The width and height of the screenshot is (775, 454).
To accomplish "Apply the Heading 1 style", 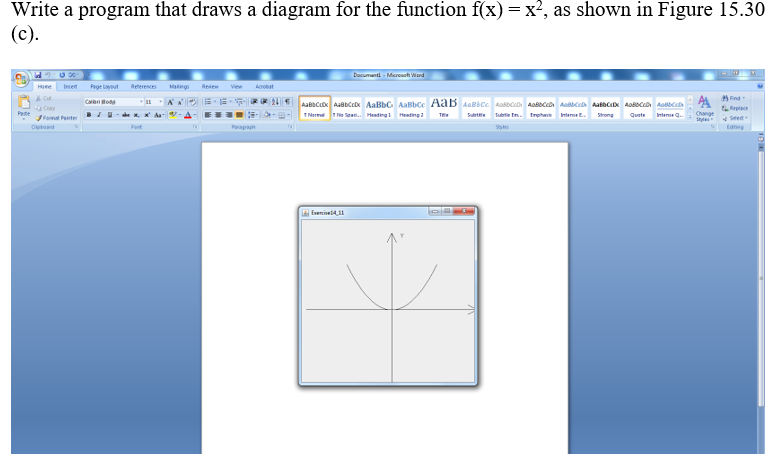I will 379,108.
